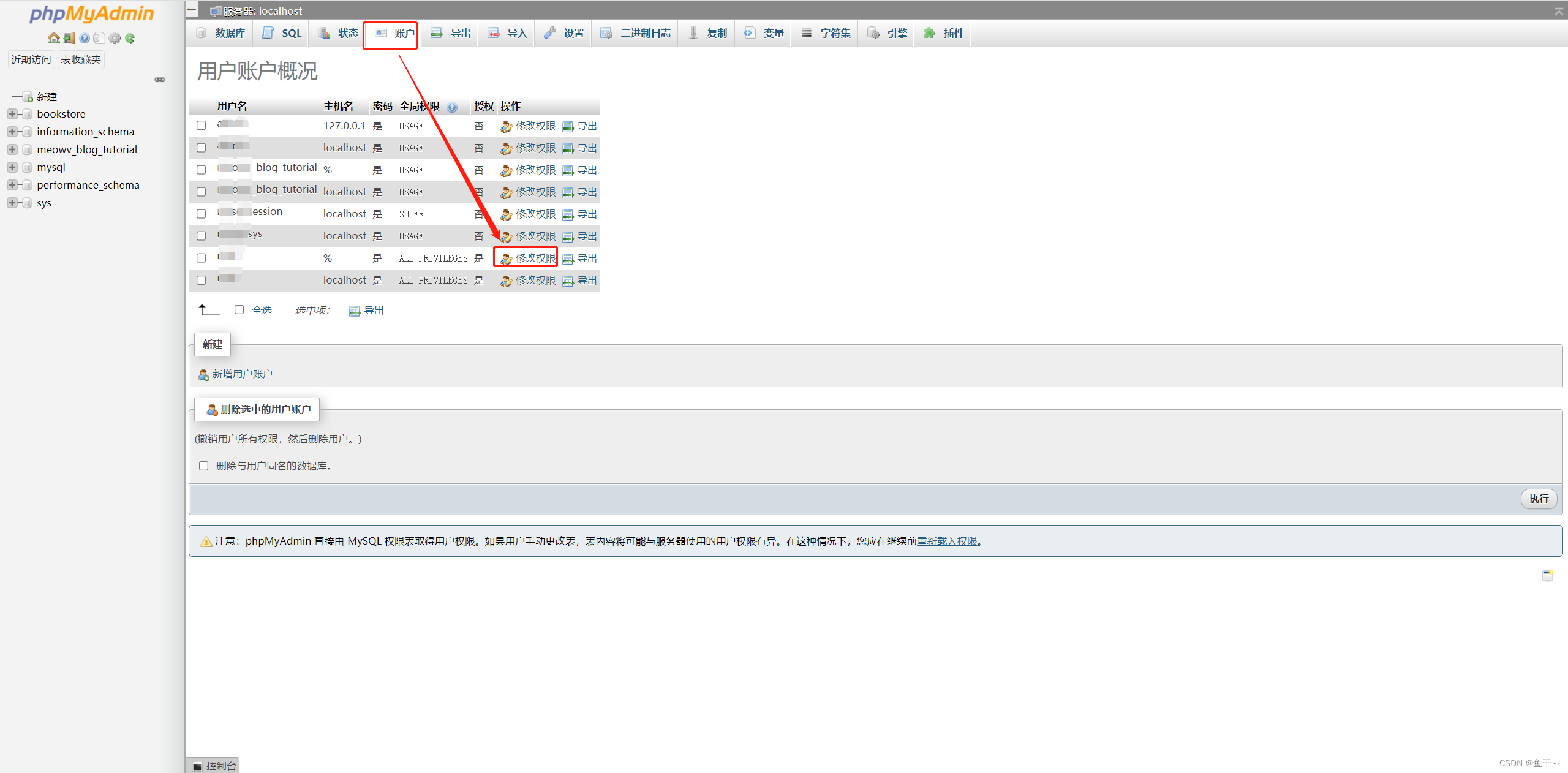Open the documentation help icon in sidebar

point(85,38)
